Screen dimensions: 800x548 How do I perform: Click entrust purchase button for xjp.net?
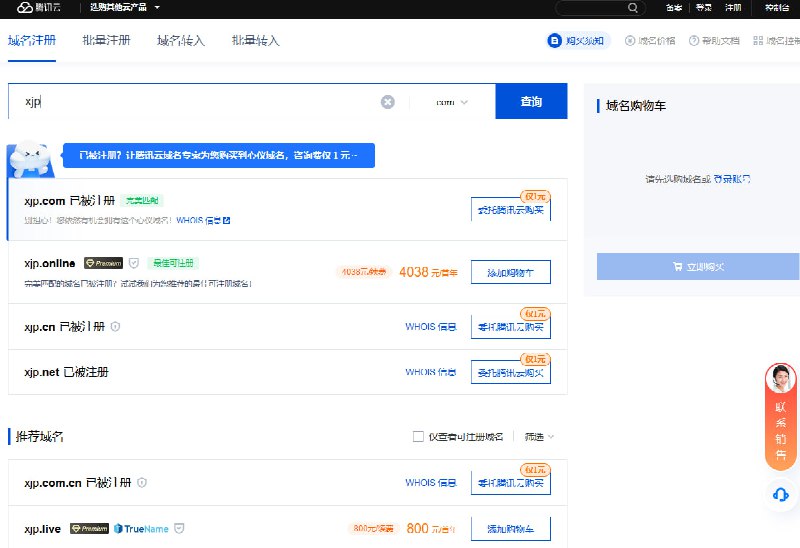point(511,372)
